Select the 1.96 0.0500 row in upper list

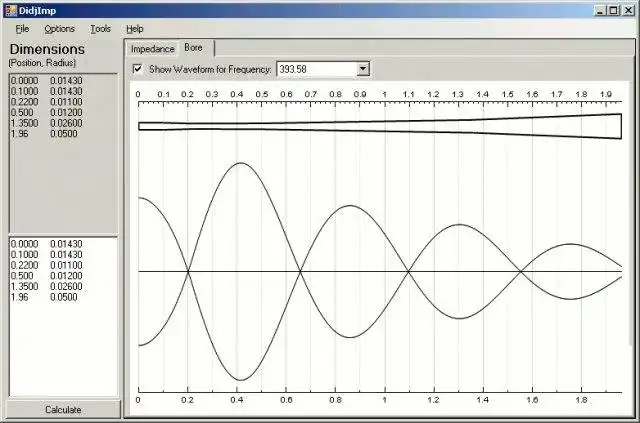coord(44,134)
